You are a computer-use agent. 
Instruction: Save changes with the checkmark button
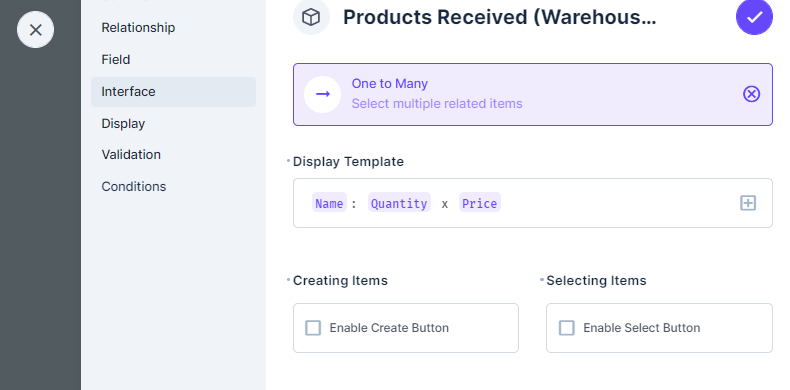754,17
